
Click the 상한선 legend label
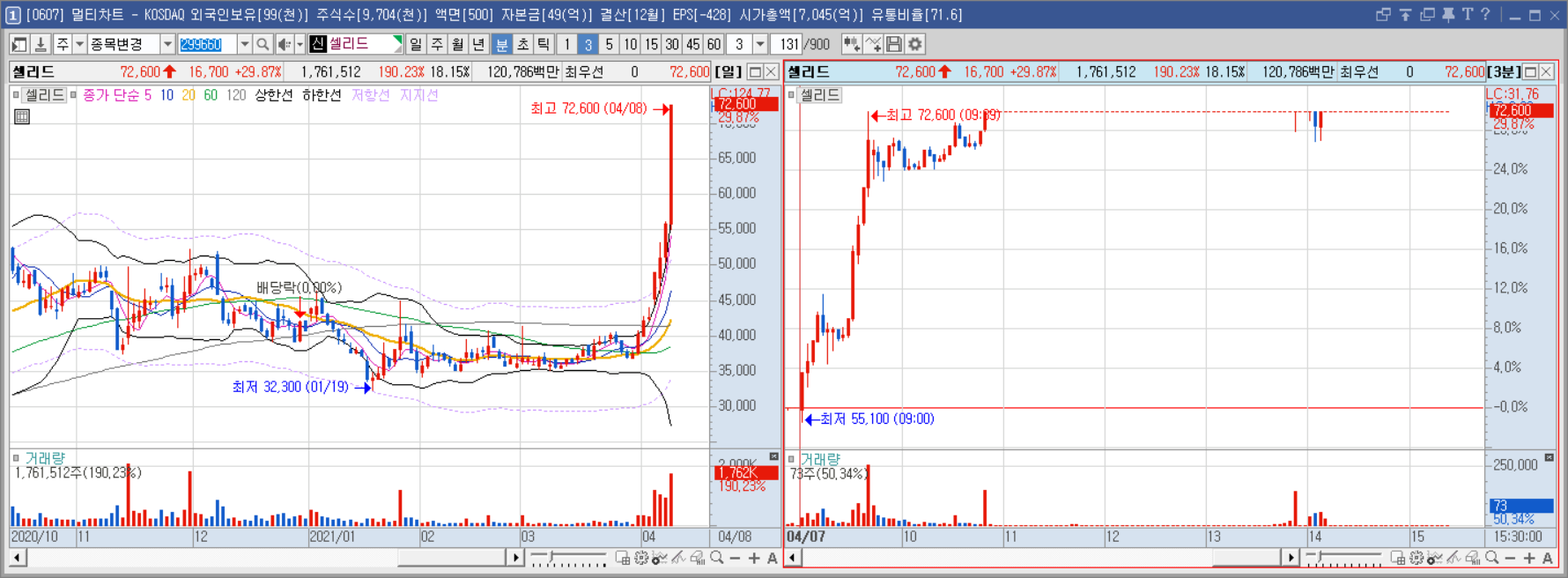coord(274,95)
